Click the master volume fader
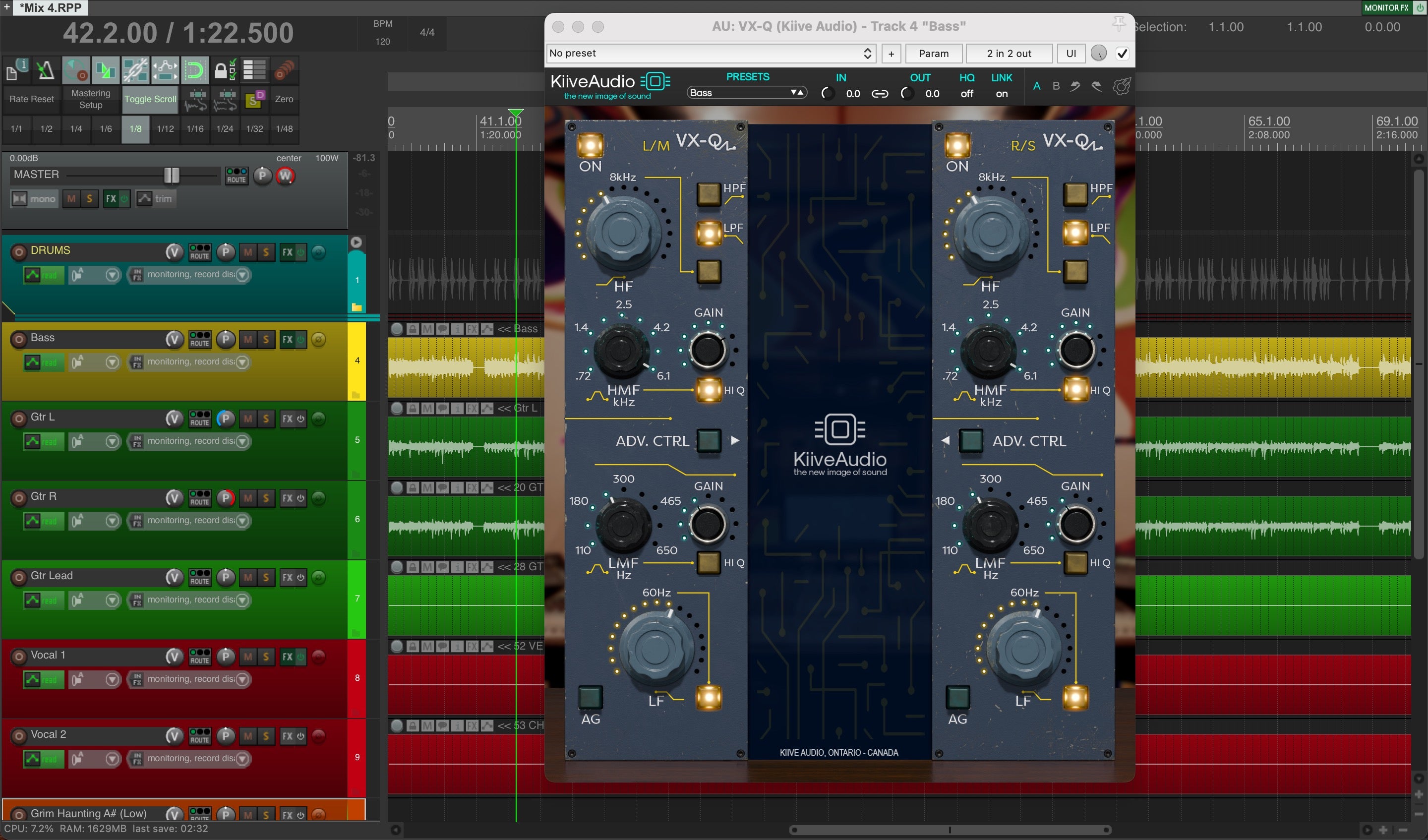 coord(171,175)
